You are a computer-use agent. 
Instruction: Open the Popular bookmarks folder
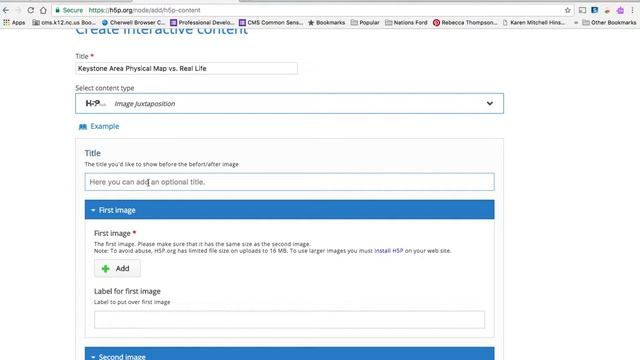click(x=365, y=22)
